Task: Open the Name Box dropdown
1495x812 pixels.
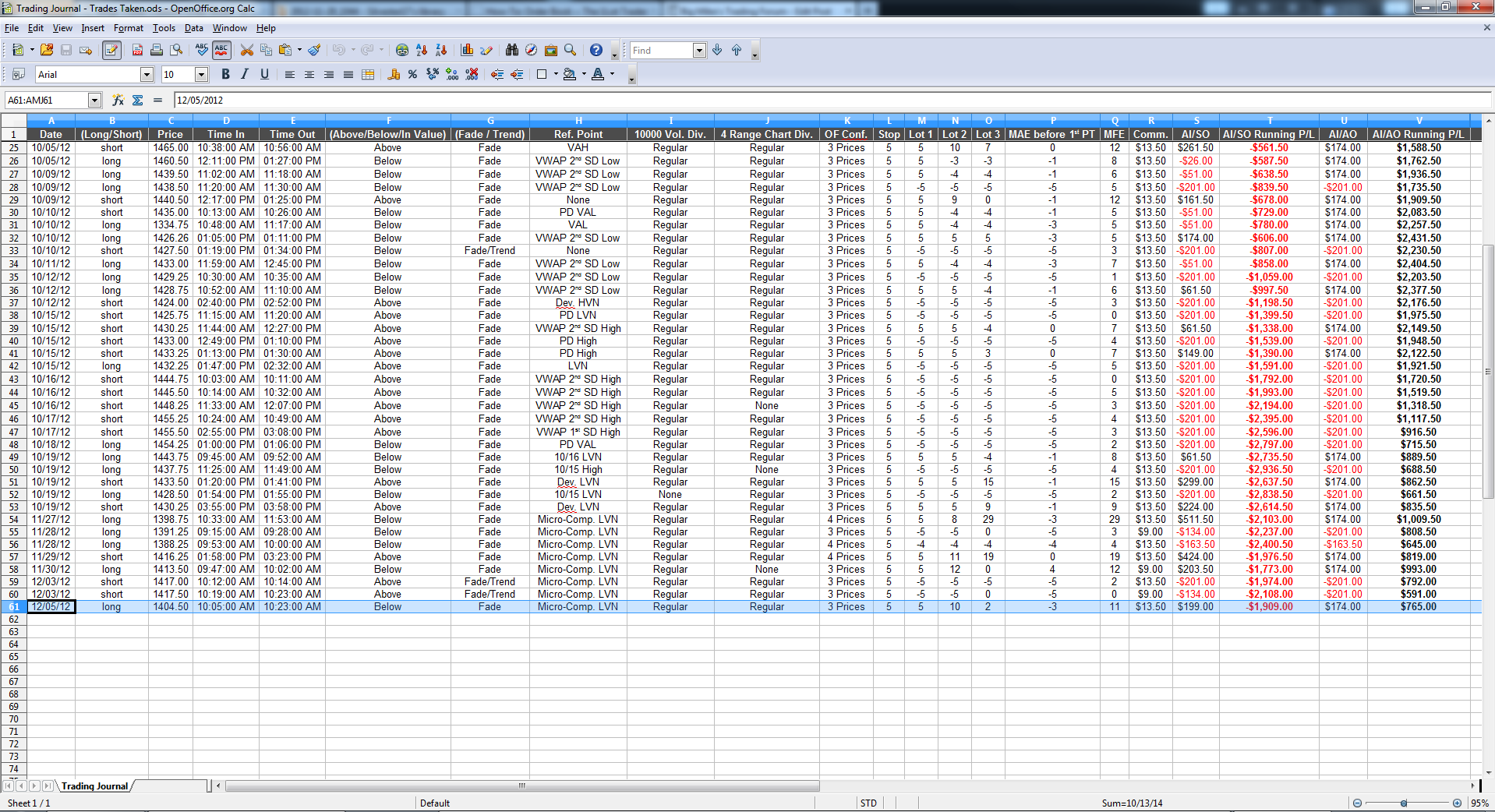Action: click(x=94, y=100)
